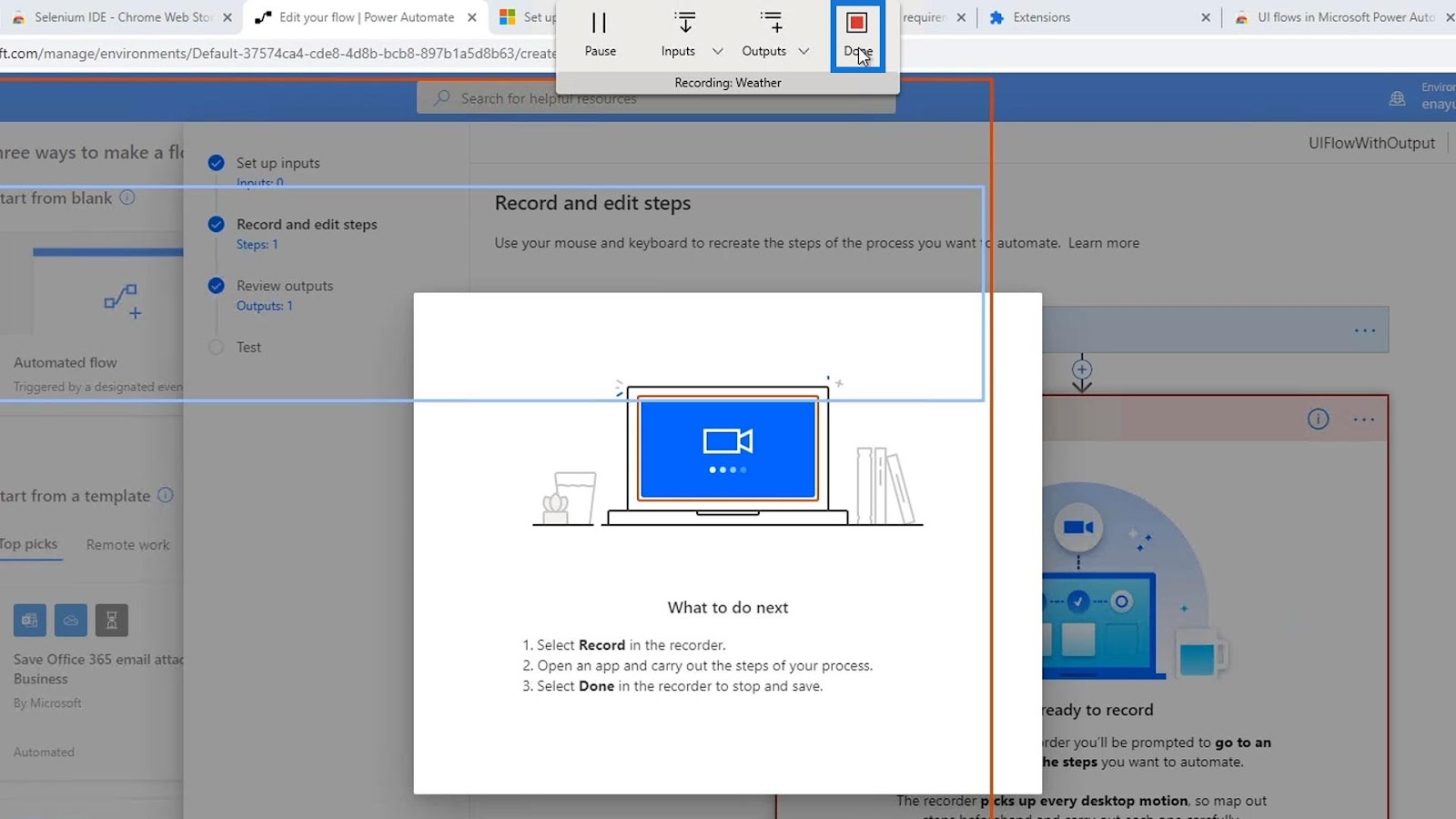Open ellipsis menu on recording card
Viewport: 1456px width, 819px height.
[x=1363, y=420]
